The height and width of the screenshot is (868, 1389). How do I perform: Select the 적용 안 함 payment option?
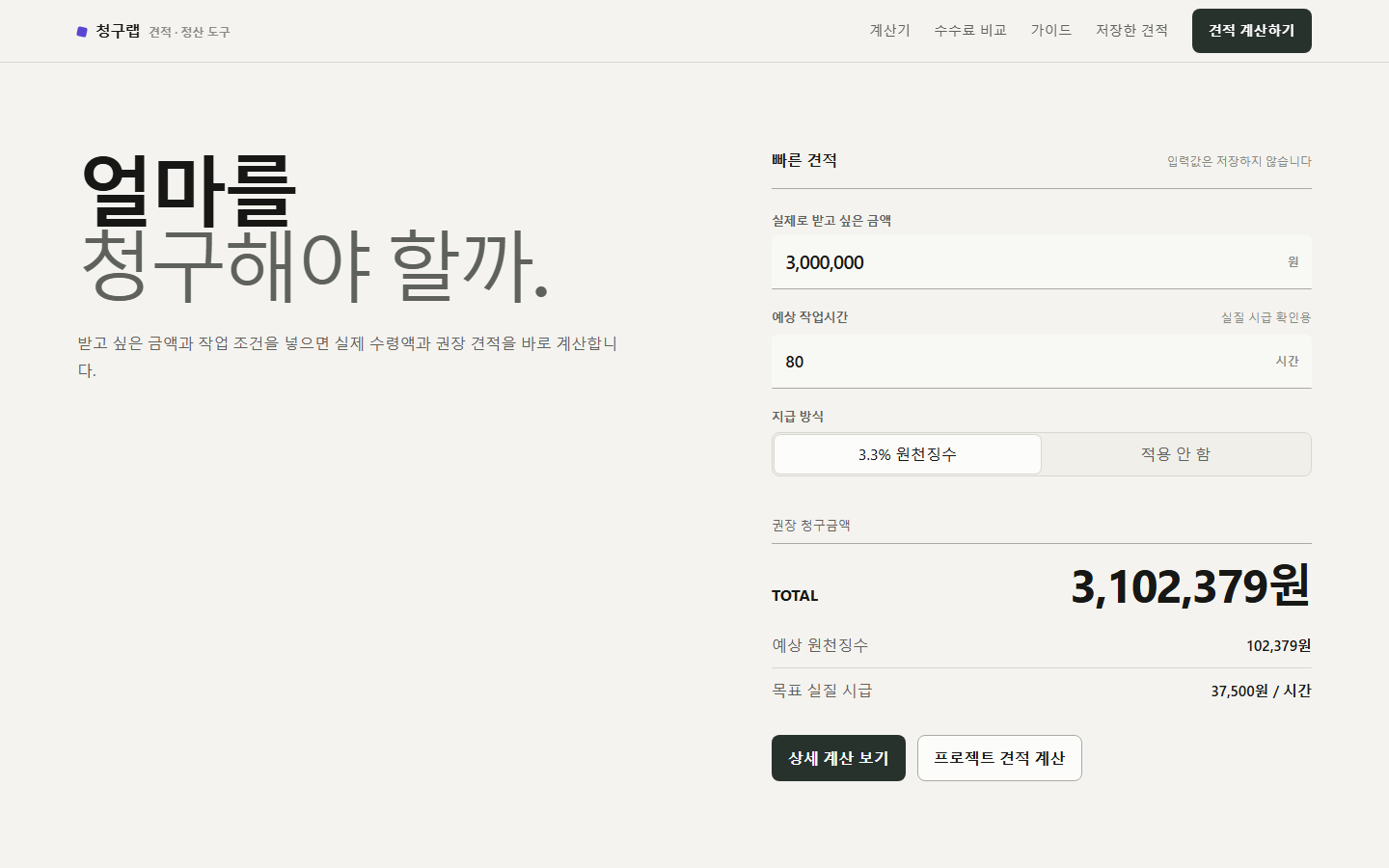pyautogui.click(x=1175, y=454)
